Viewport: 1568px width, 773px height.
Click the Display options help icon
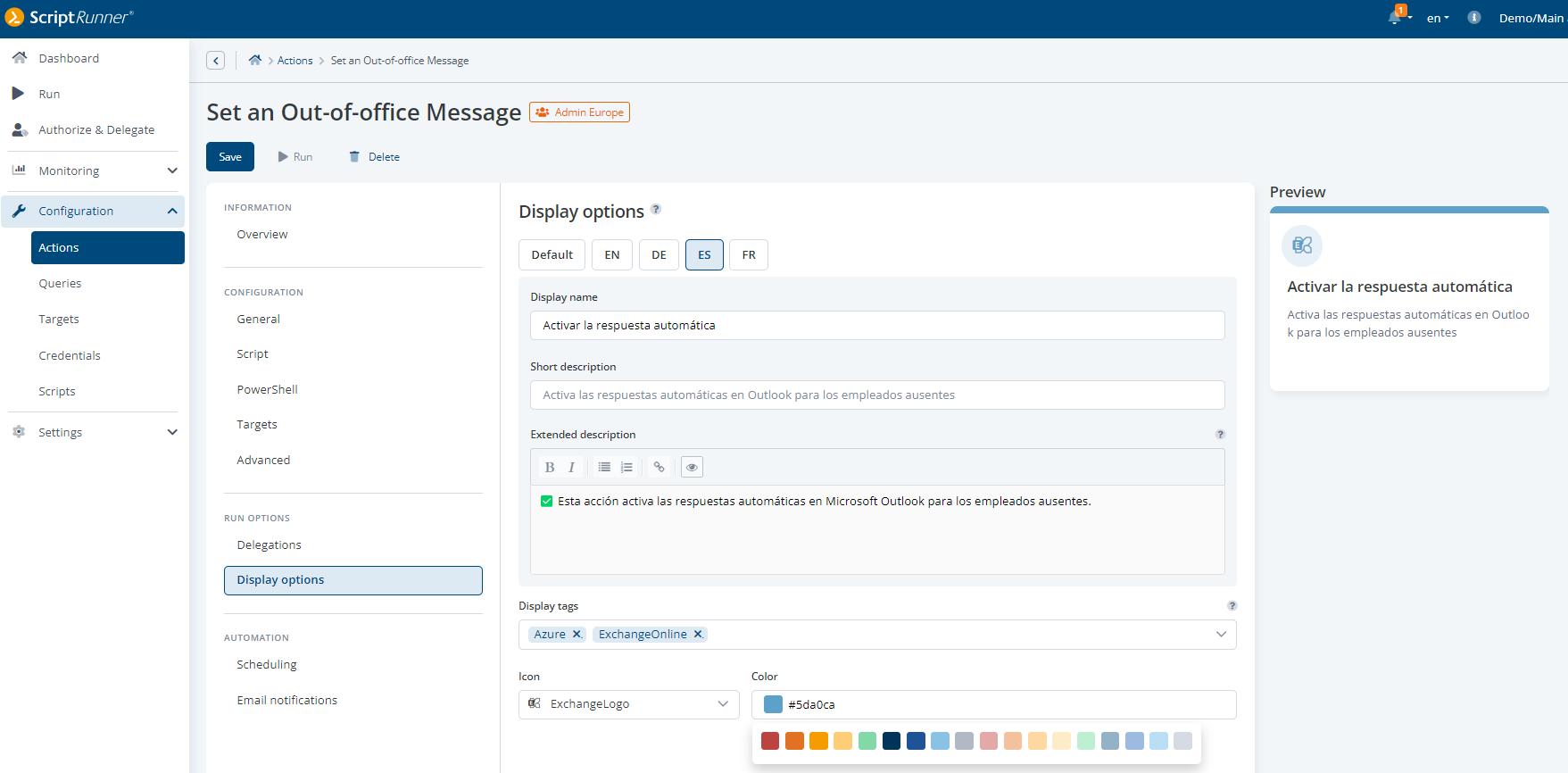(656, 209)
